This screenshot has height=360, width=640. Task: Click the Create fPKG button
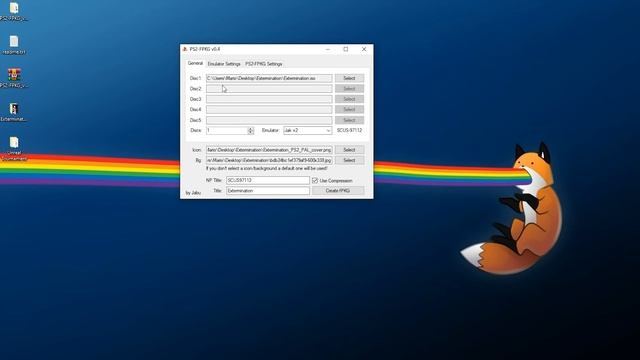point(338,191)
